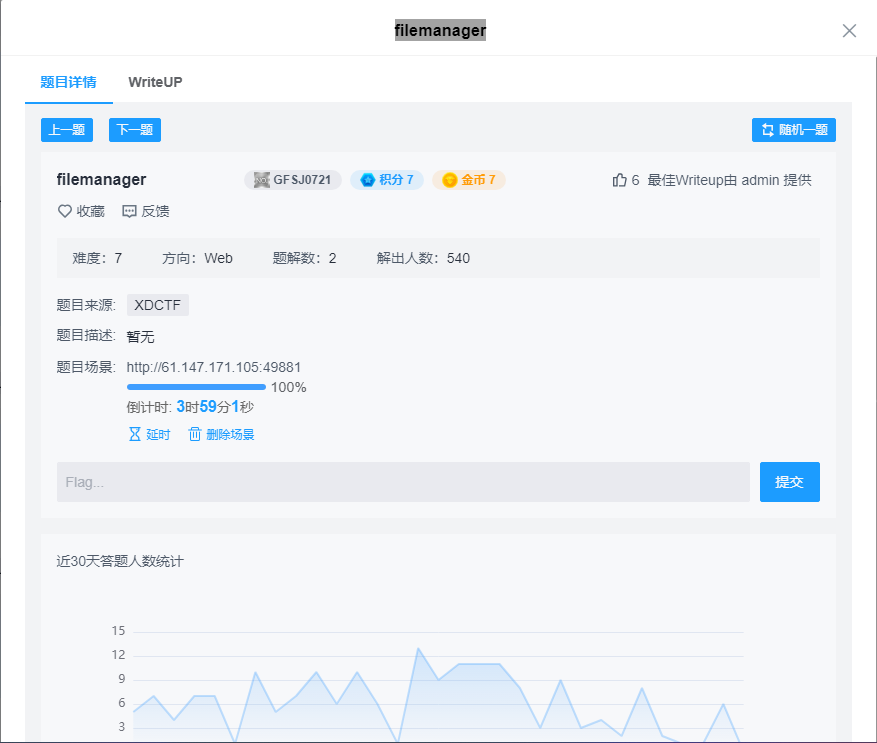Click the 最佳Writeup由 admin 提供 text
Viewport: 877px width, 743px height.
(x=729, y=180)
